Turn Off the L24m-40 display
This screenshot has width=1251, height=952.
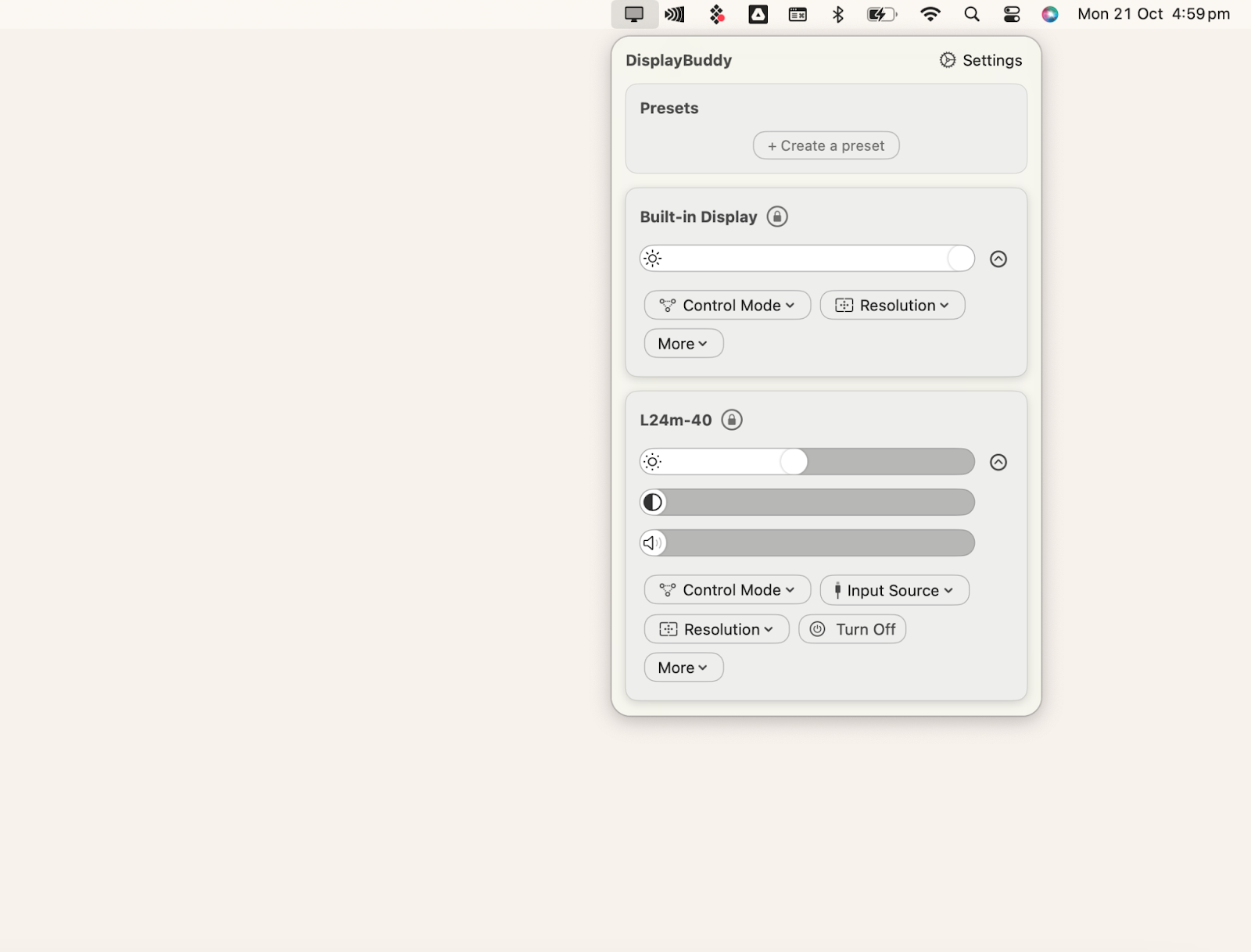pyautogui.click(x=852, y=629)
